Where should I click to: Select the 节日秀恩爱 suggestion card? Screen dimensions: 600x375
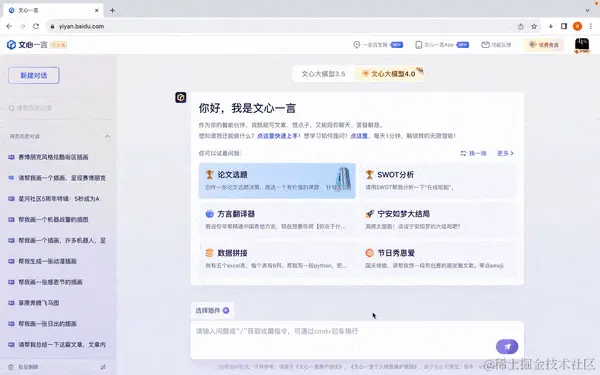tap(437, 259)
